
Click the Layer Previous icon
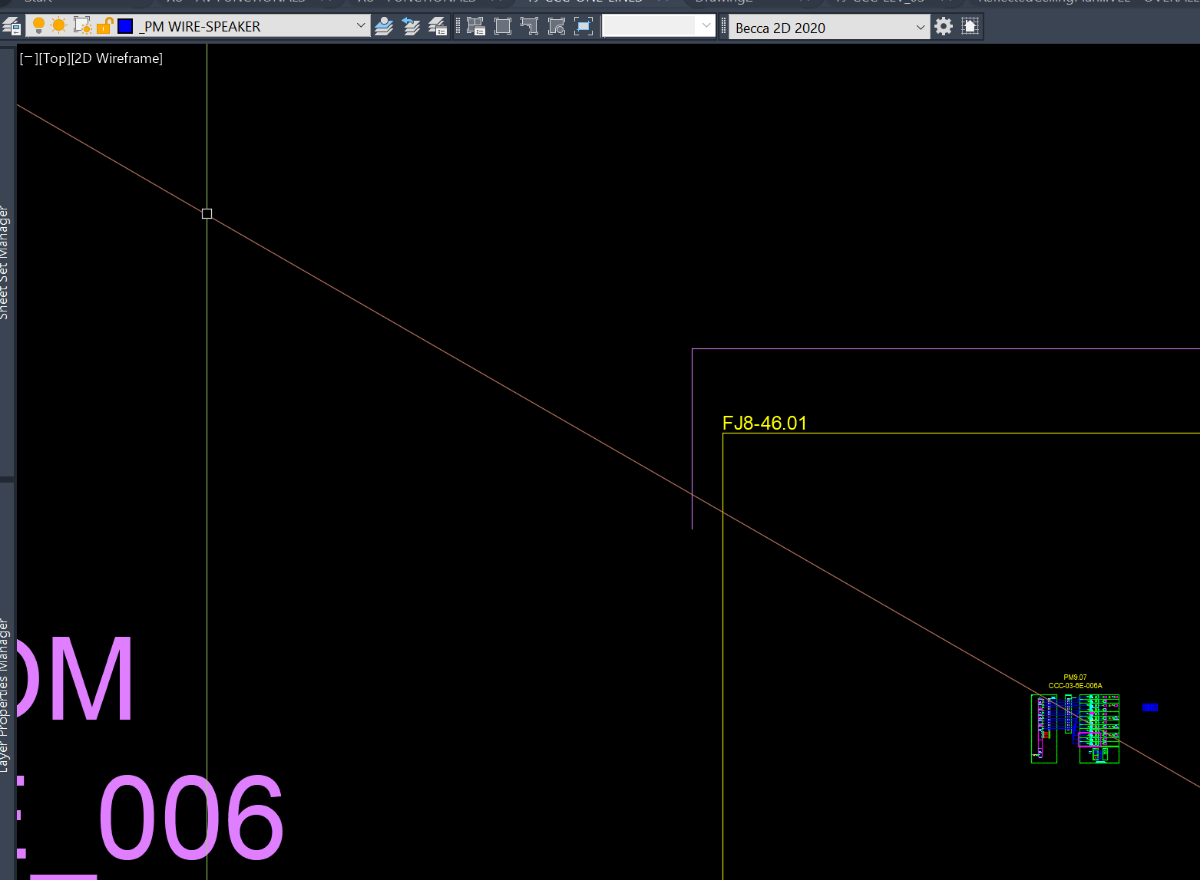coord(411,27)
